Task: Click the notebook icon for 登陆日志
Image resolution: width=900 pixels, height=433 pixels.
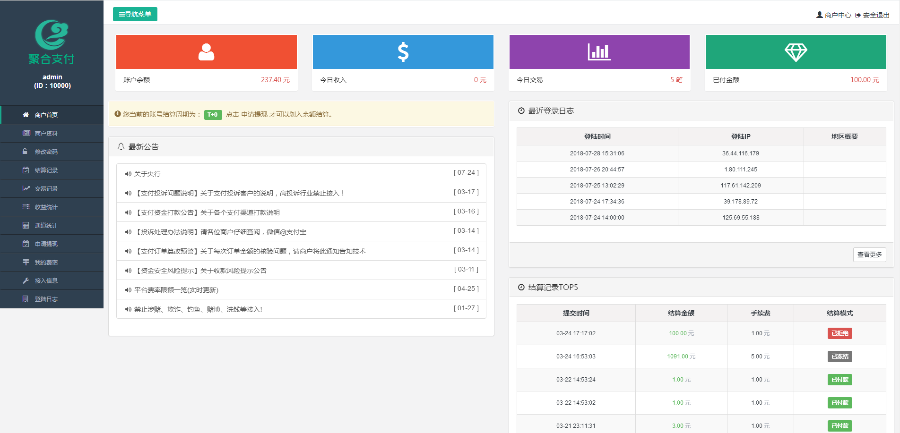Action: (x=25, y=299)
